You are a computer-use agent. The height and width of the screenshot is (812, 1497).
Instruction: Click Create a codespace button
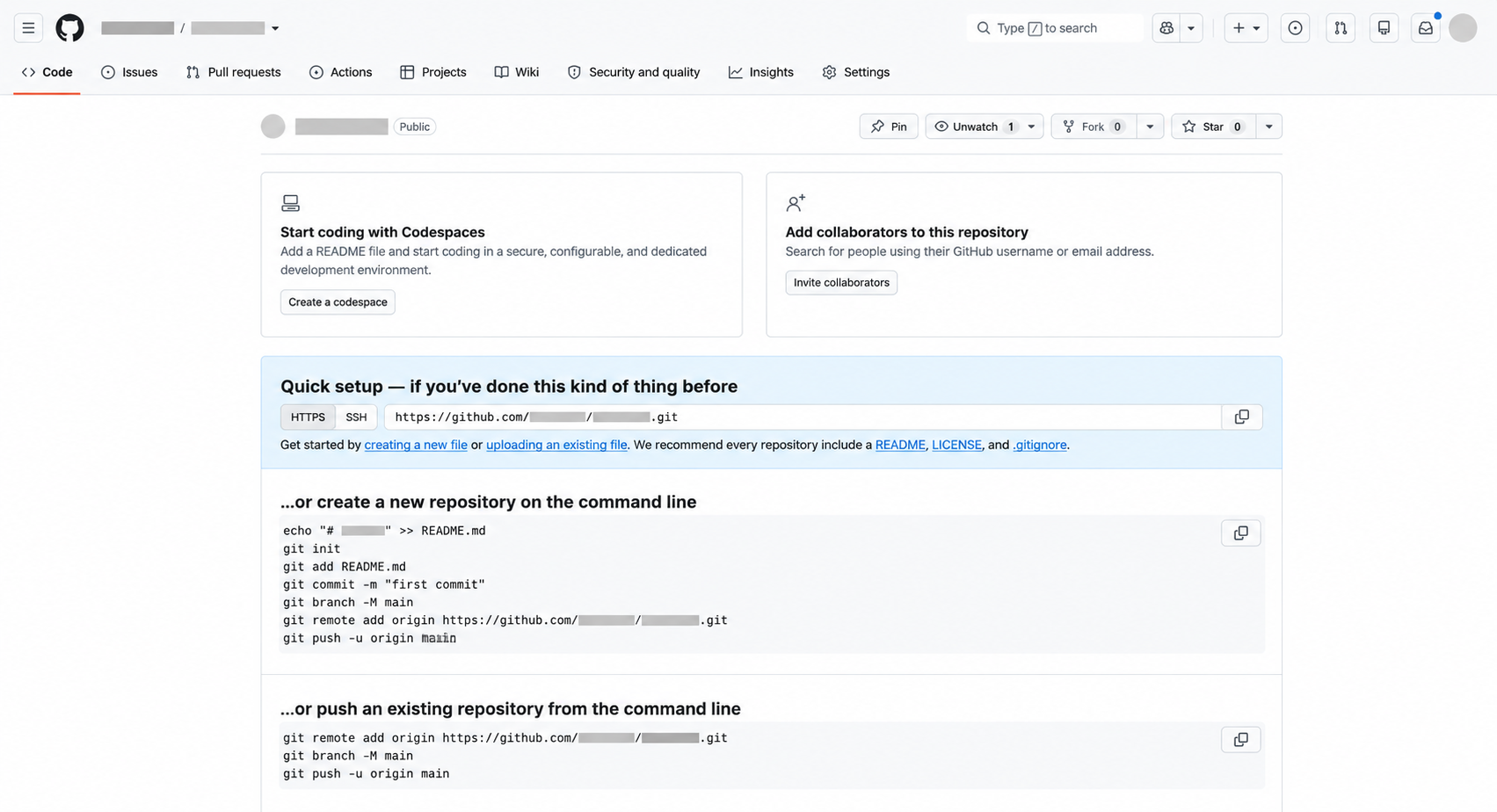[x=338, y=302]
